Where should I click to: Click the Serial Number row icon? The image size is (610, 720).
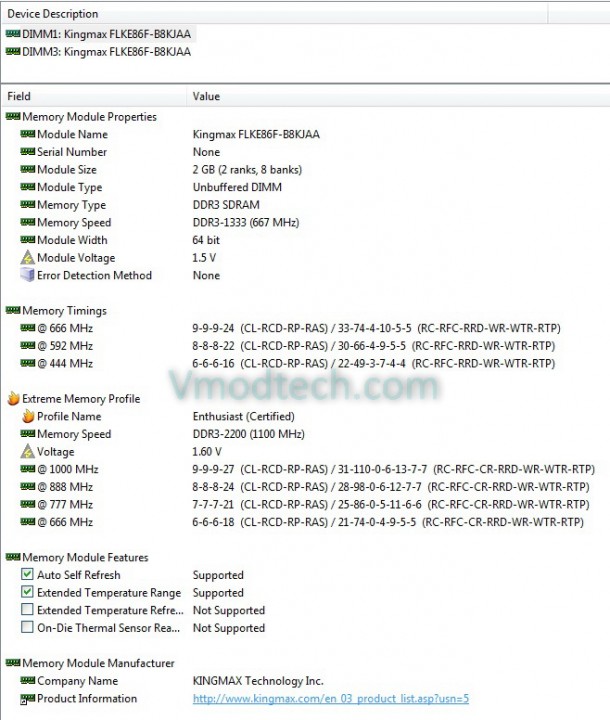28,151
